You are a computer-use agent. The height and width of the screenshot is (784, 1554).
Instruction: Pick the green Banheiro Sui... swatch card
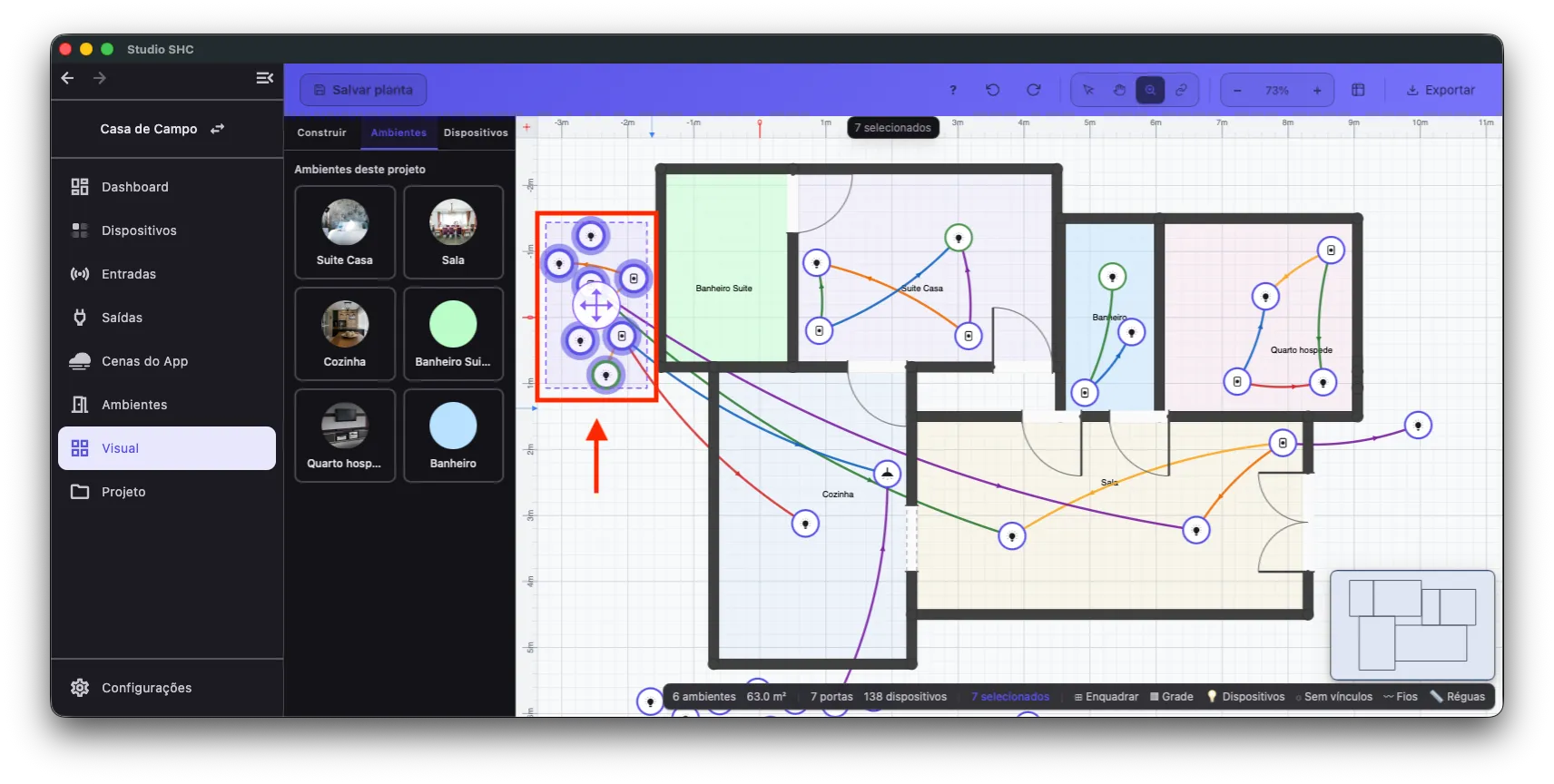pyautogui.click(x=453, y=334)
